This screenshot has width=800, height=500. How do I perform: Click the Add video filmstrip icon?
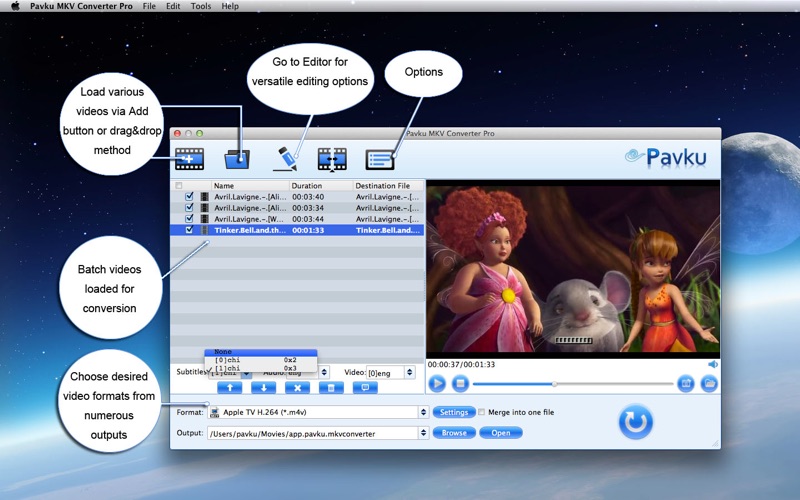click(189, 159)
